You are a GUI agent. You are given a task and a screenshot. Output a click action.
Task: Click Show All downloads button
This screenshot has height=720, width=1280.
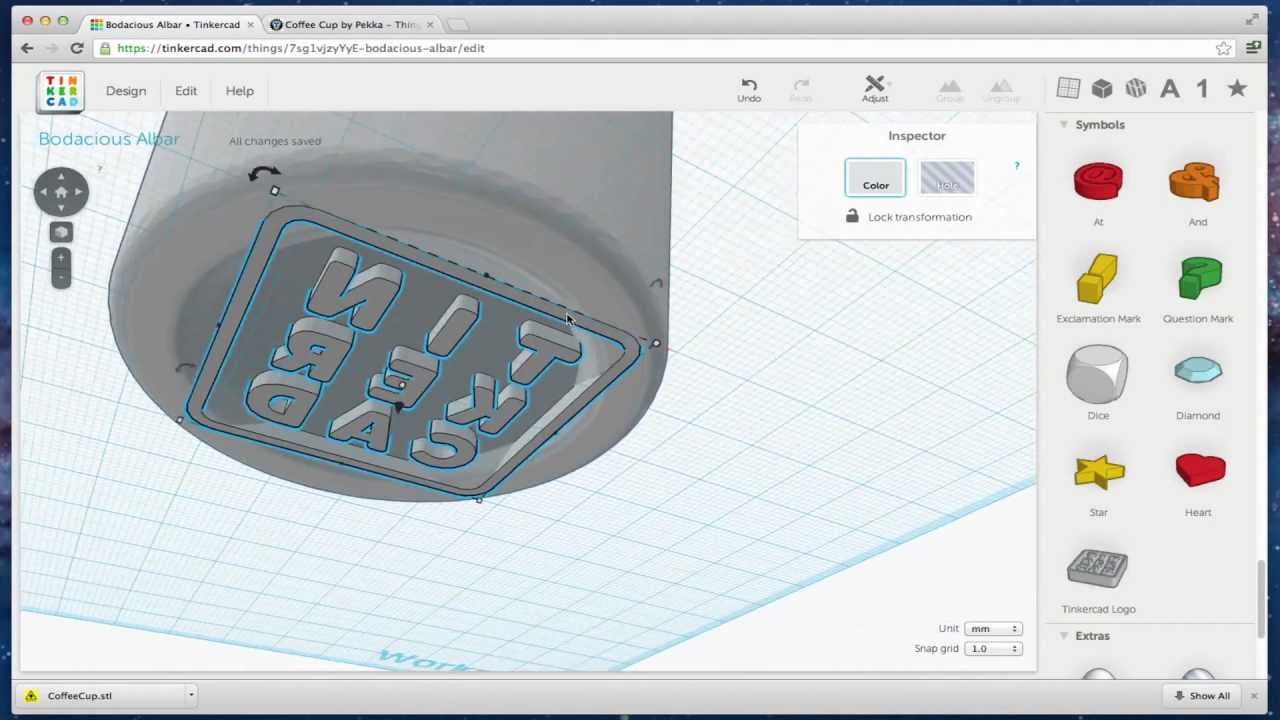[1202, 695]
